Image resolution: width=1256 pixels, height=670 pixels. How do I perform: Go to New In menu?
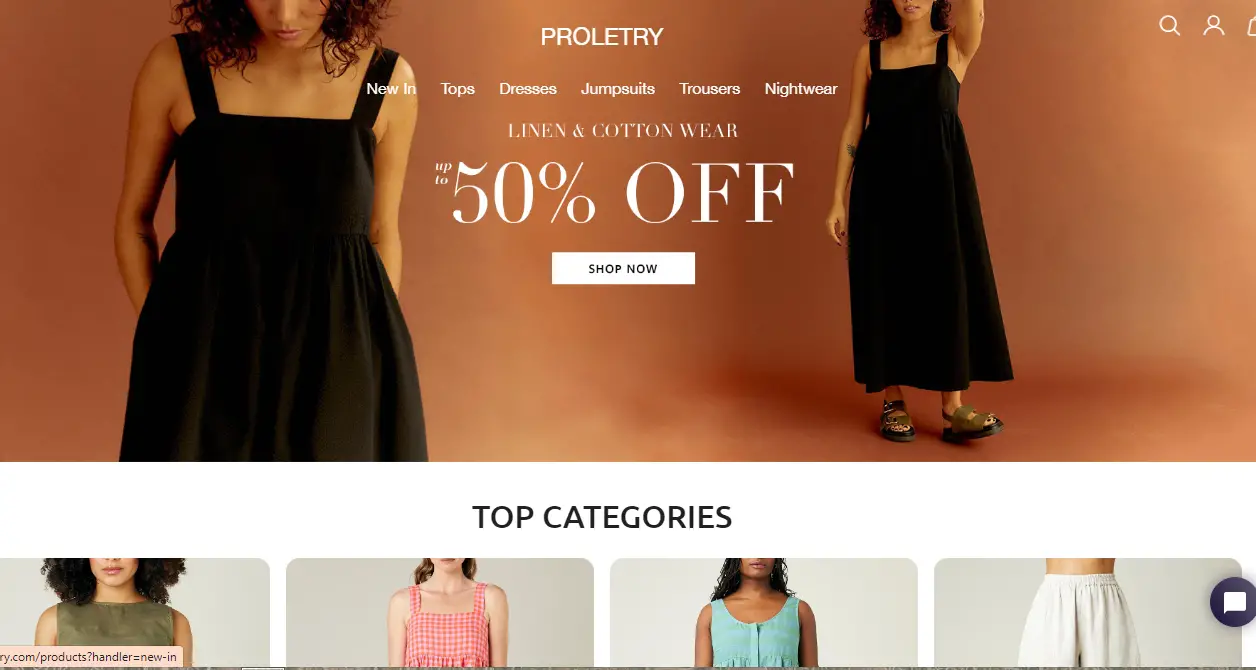391,89
